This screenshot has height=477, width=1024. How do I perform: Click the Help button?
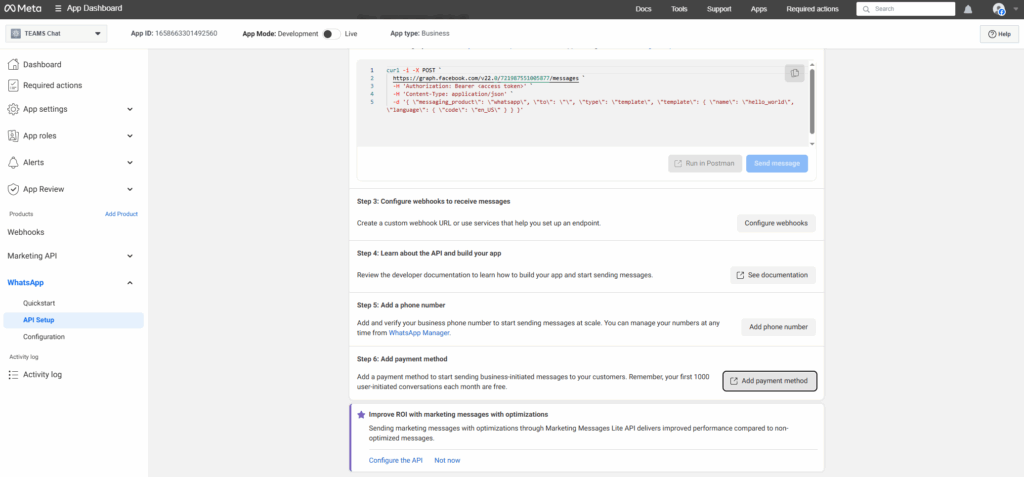pos(999,34)
